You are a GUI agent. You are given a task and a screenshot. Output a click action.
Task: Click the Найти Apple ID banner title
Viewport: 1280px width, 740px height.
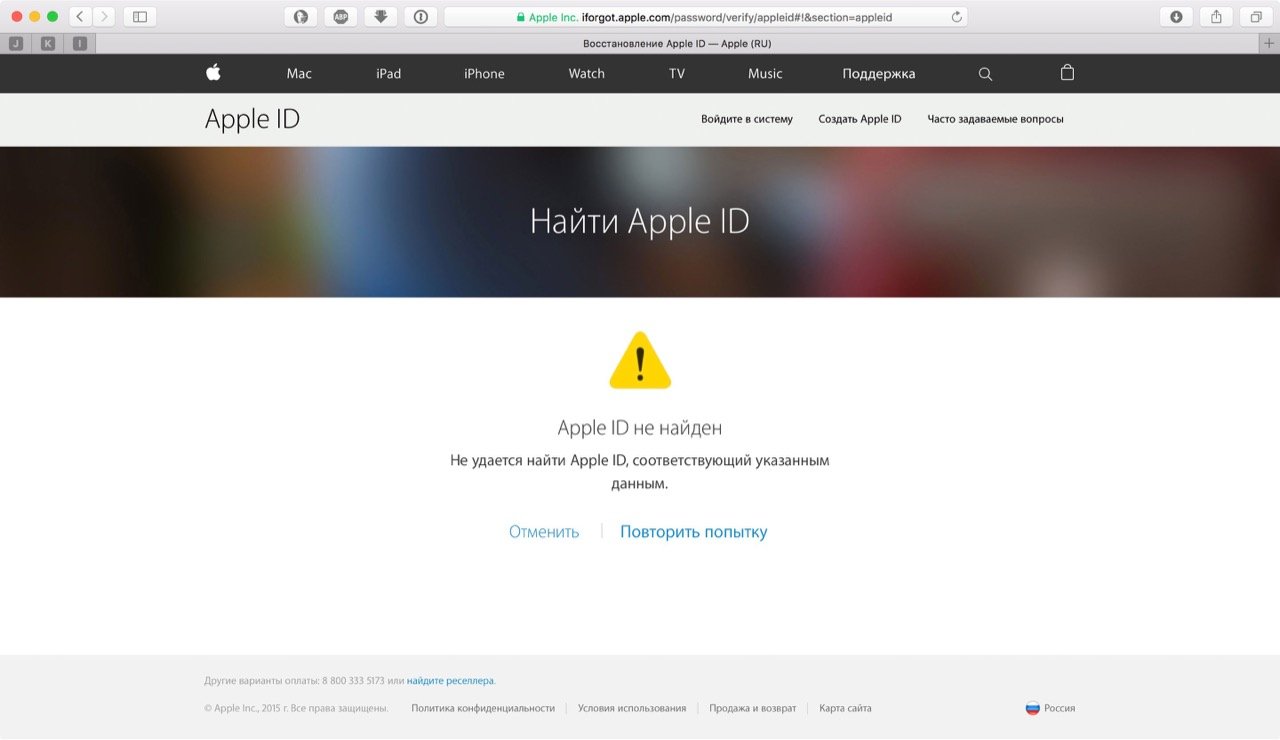point(640,221)
